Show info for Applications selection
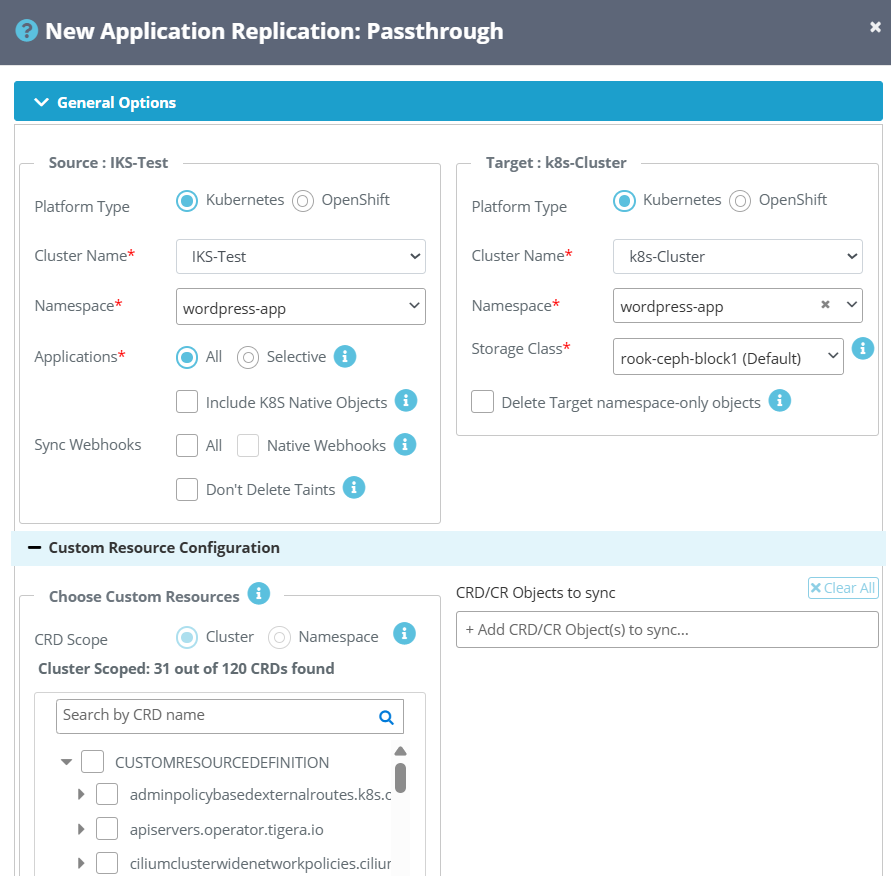 (345, 357)
